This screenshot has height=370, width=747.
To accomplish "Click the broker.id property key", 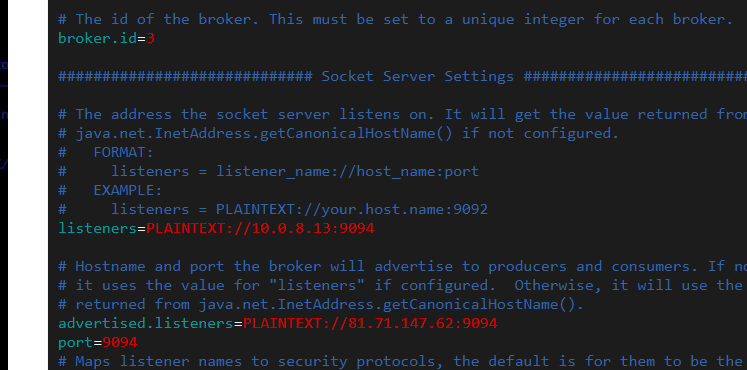I will pyautogui.click(x=97, y=38).
